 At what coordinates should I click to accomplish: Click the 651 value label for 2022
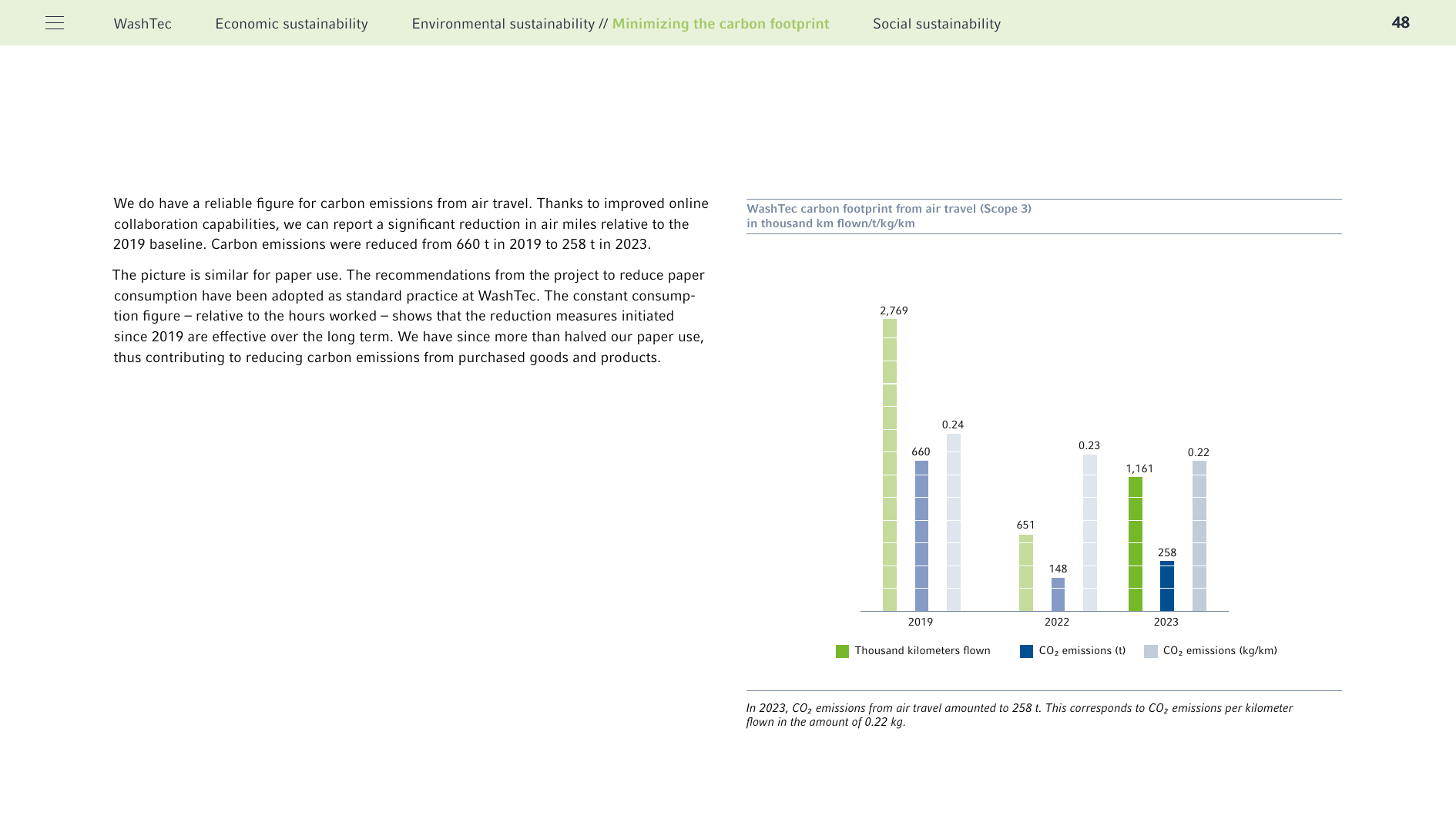click(x=1025, y=525)
